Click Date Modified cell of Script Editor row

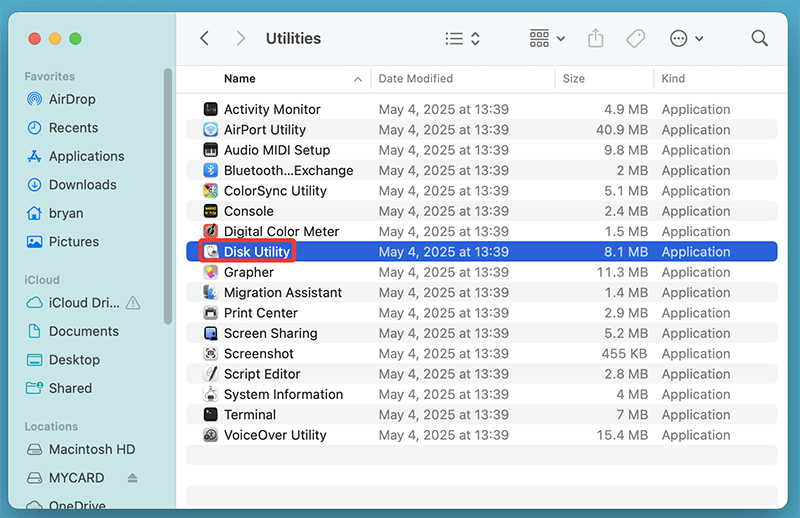(x=444, y=374)
